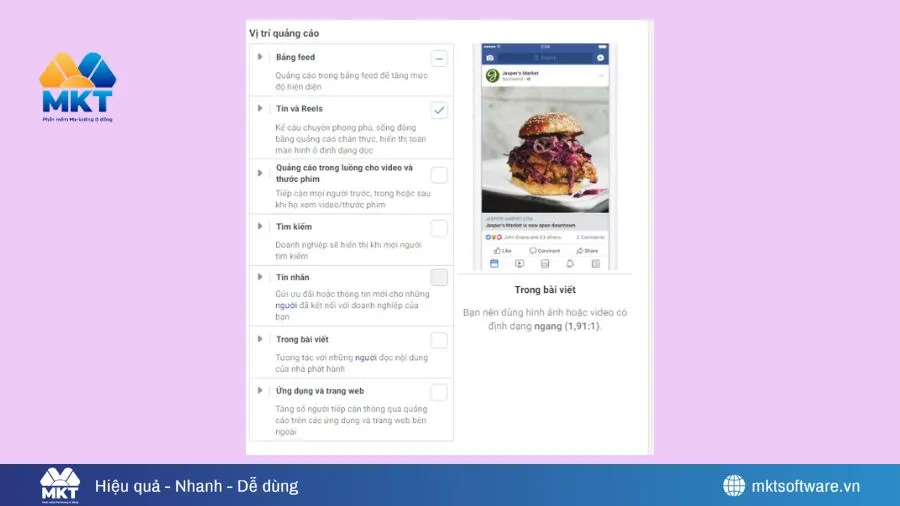Uncheck the Tin và Reels checkbox
900x506 pixels.
tap(439, 110)
